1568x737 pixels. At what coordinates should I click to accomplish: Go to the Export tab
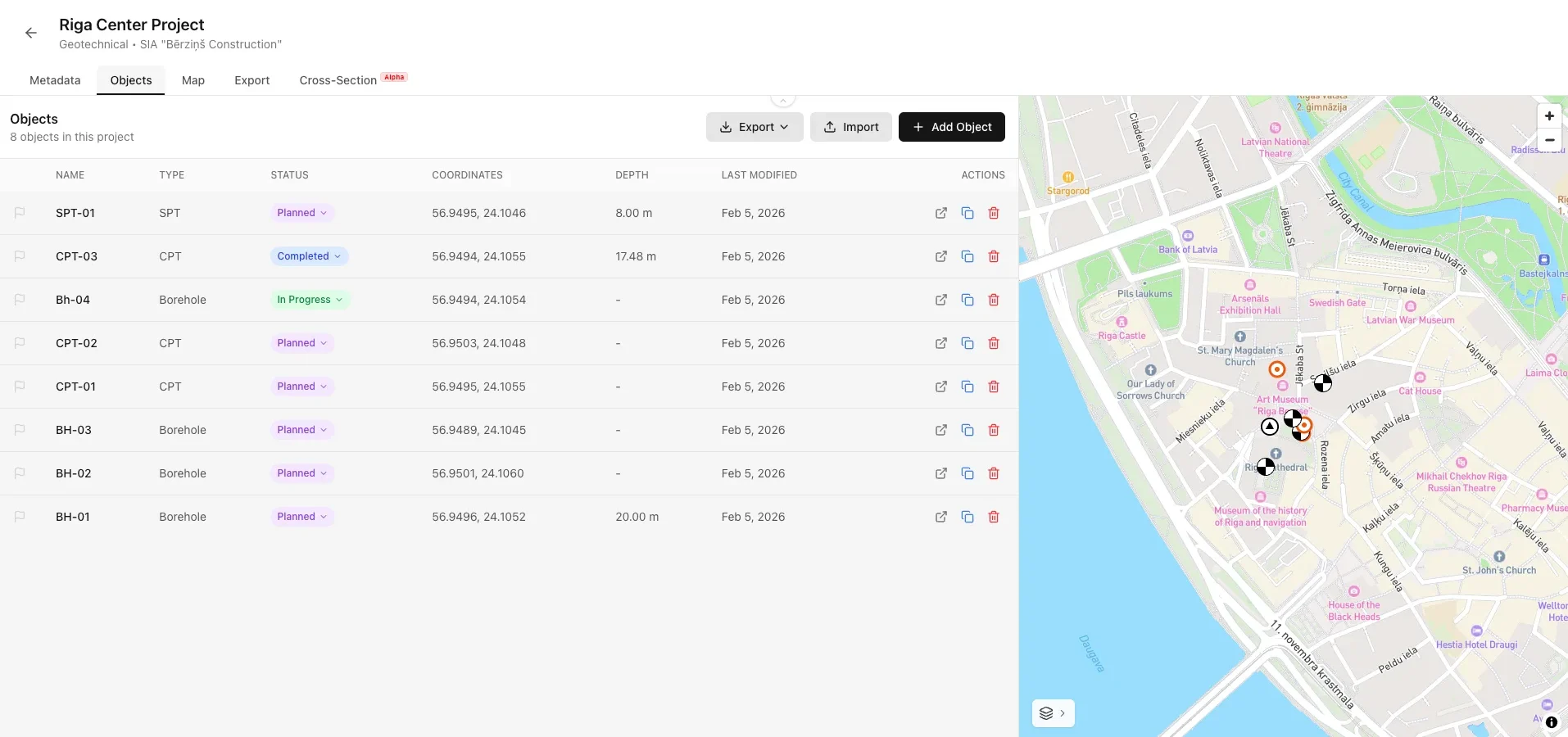coord(252,80)
